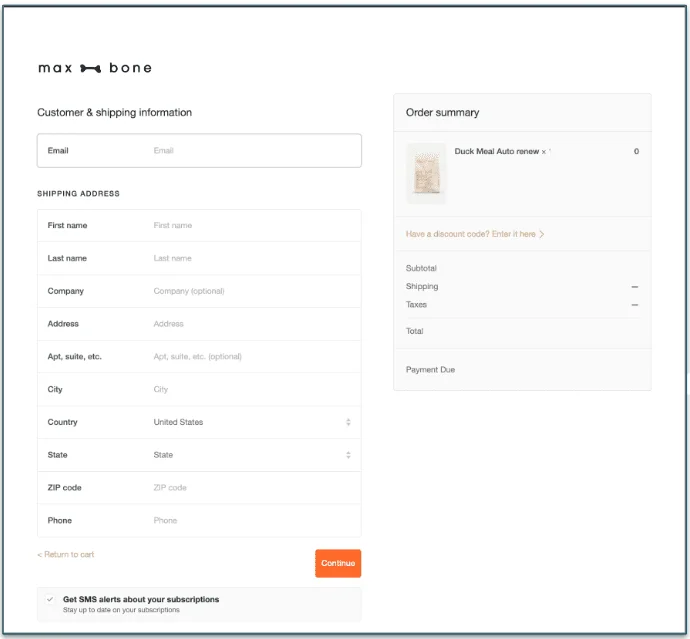Click the ZIP code field
690x639 pixels.
pyautogui.click(x=199, y=488)
